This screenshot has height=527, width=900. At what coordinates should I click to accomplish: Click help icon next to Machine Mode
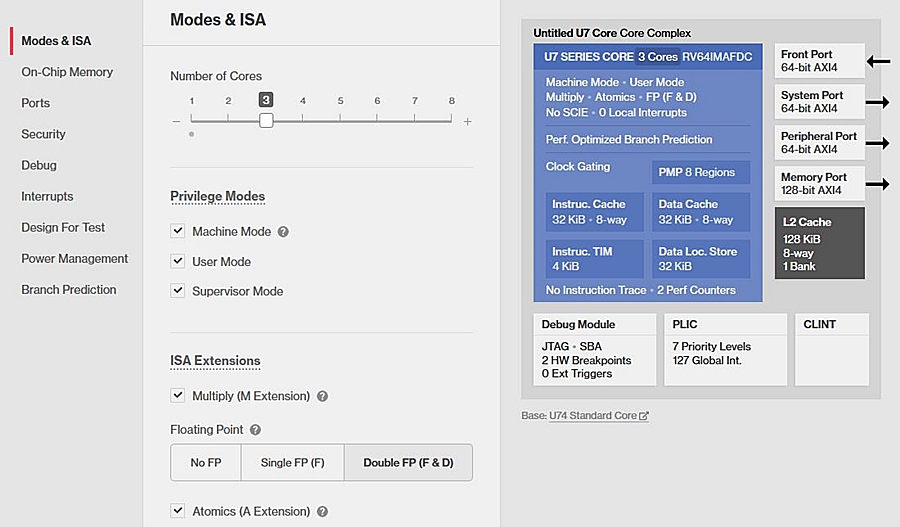tap(283, 232)
